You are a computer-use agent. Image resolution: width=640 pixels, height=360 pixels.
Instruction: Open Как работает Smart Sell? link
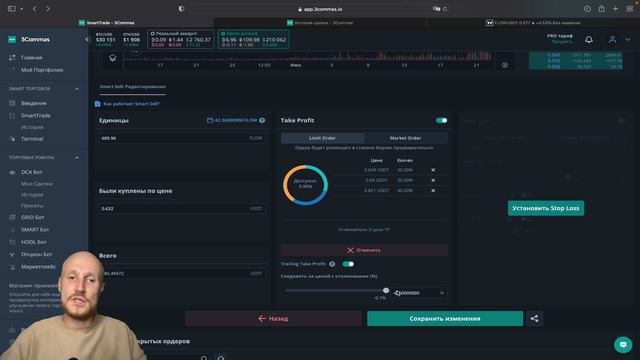131,104
